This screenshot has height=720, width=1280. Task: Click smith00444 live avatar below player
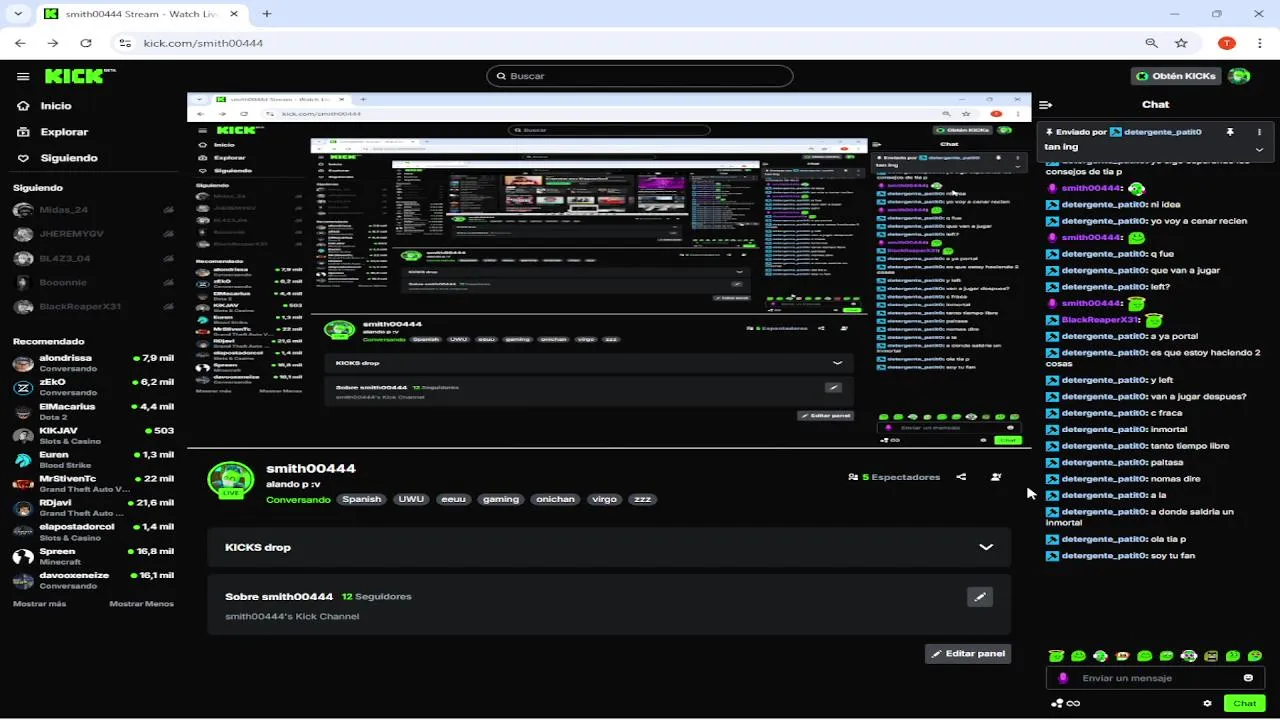click(231, 480)
